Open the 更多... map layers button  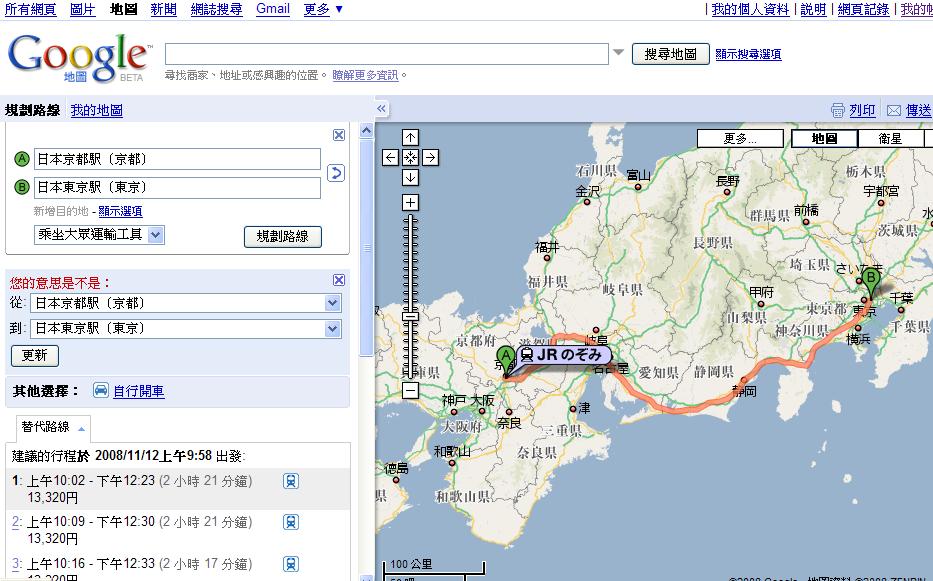click(x=740, y=139)
